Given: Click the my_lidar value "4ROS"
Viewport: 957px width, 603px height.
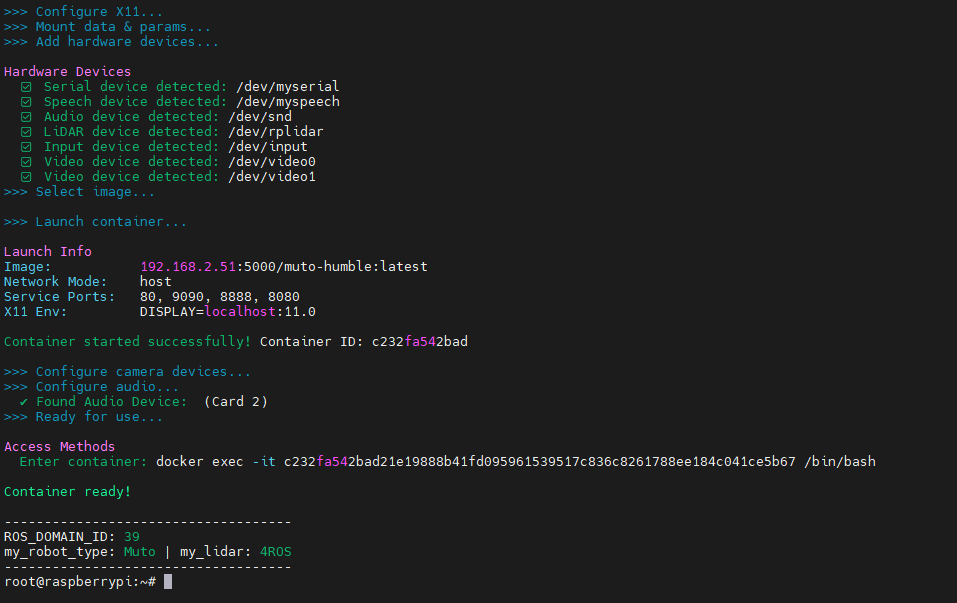Looking at the screenshot, I should tap(276, 552).
